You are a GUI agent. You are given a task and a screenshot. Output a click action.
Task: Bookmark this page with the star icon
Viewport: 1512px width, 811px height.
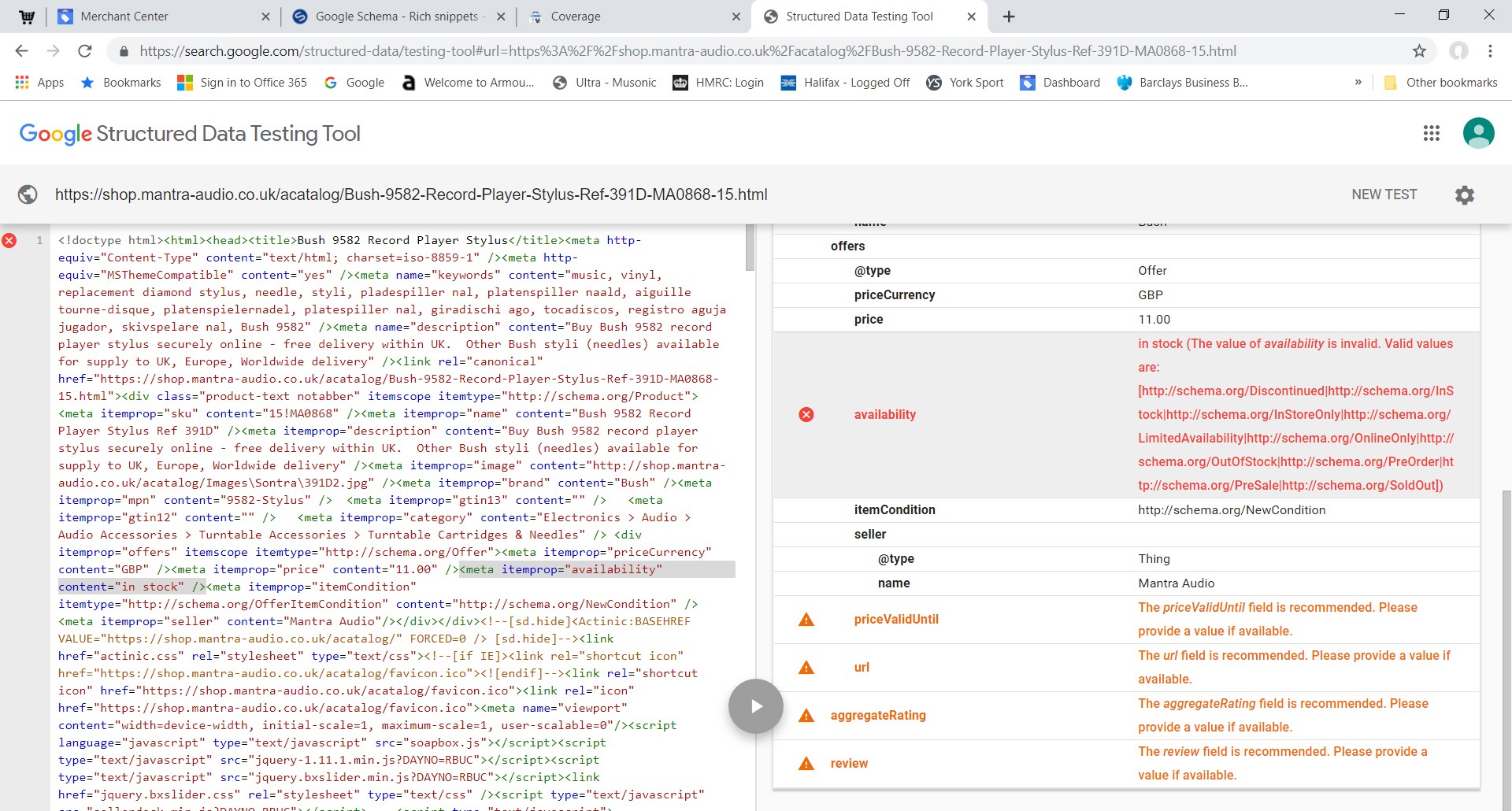(1419, 51)
